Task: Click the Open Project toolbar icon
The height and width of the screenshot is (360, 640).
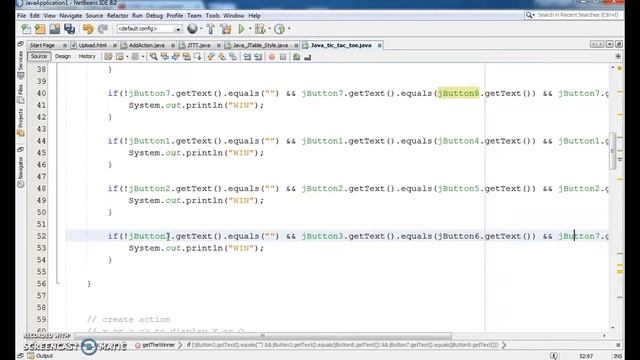Action: [55, 29]
